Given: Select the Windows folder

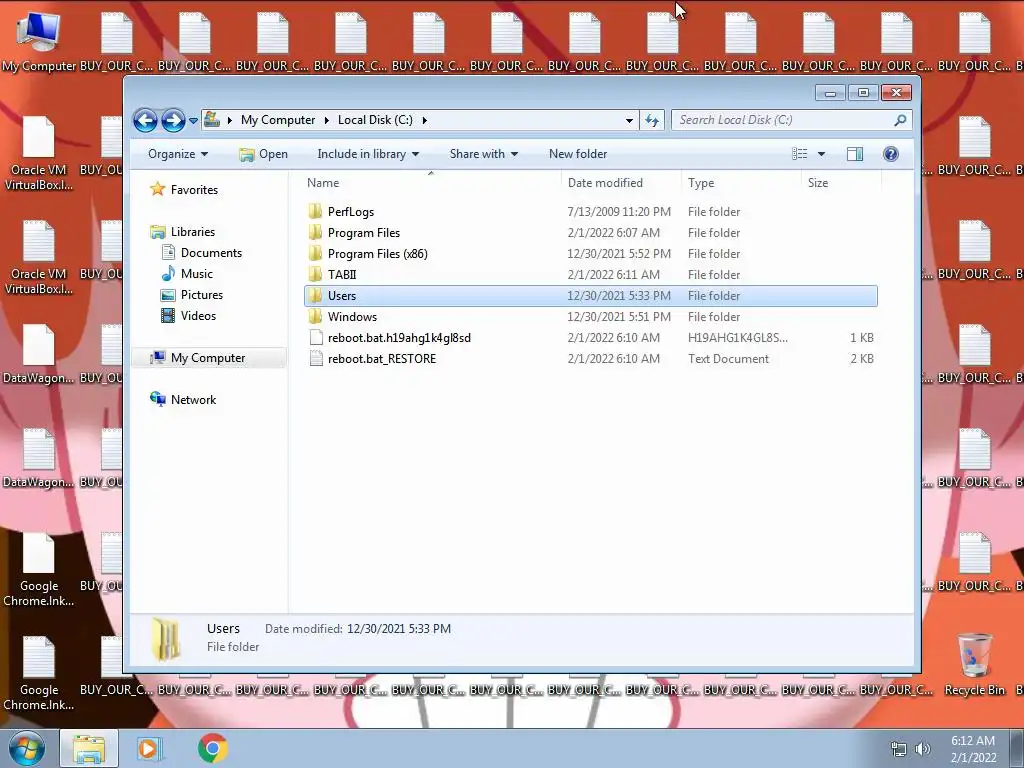Looking at the screenshot, I should 352,317.
